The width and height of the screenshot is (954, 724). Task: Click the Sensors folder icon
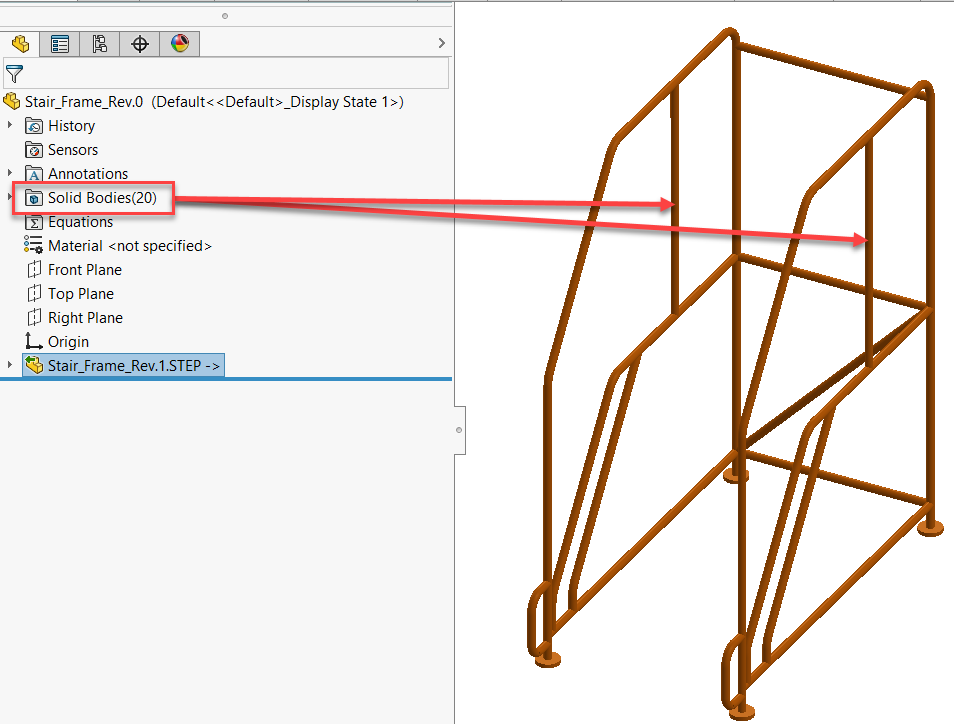point(34,150)
